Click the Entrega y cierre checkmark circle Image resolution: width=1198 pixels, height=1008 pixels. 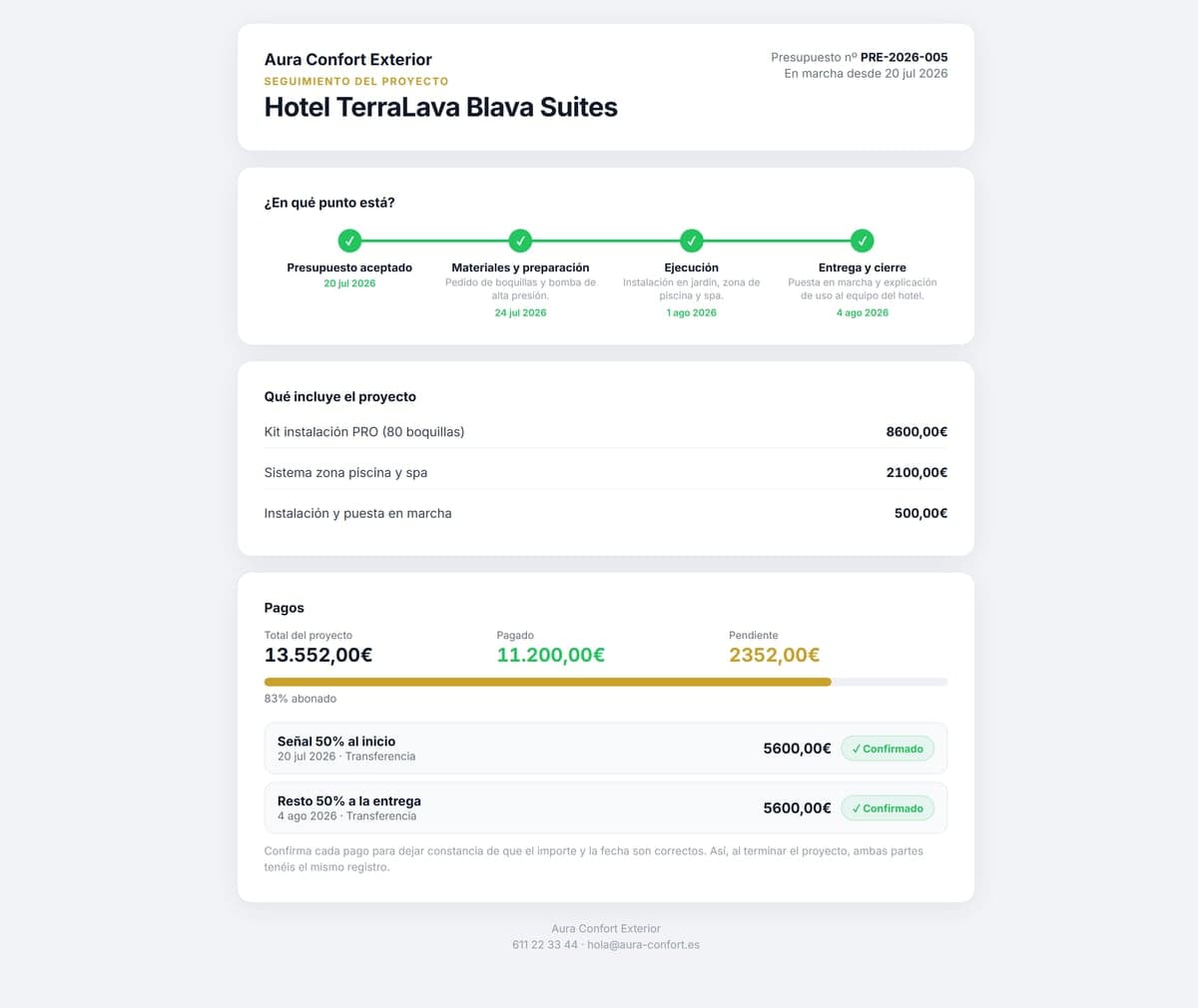click(x=862, y=241)
